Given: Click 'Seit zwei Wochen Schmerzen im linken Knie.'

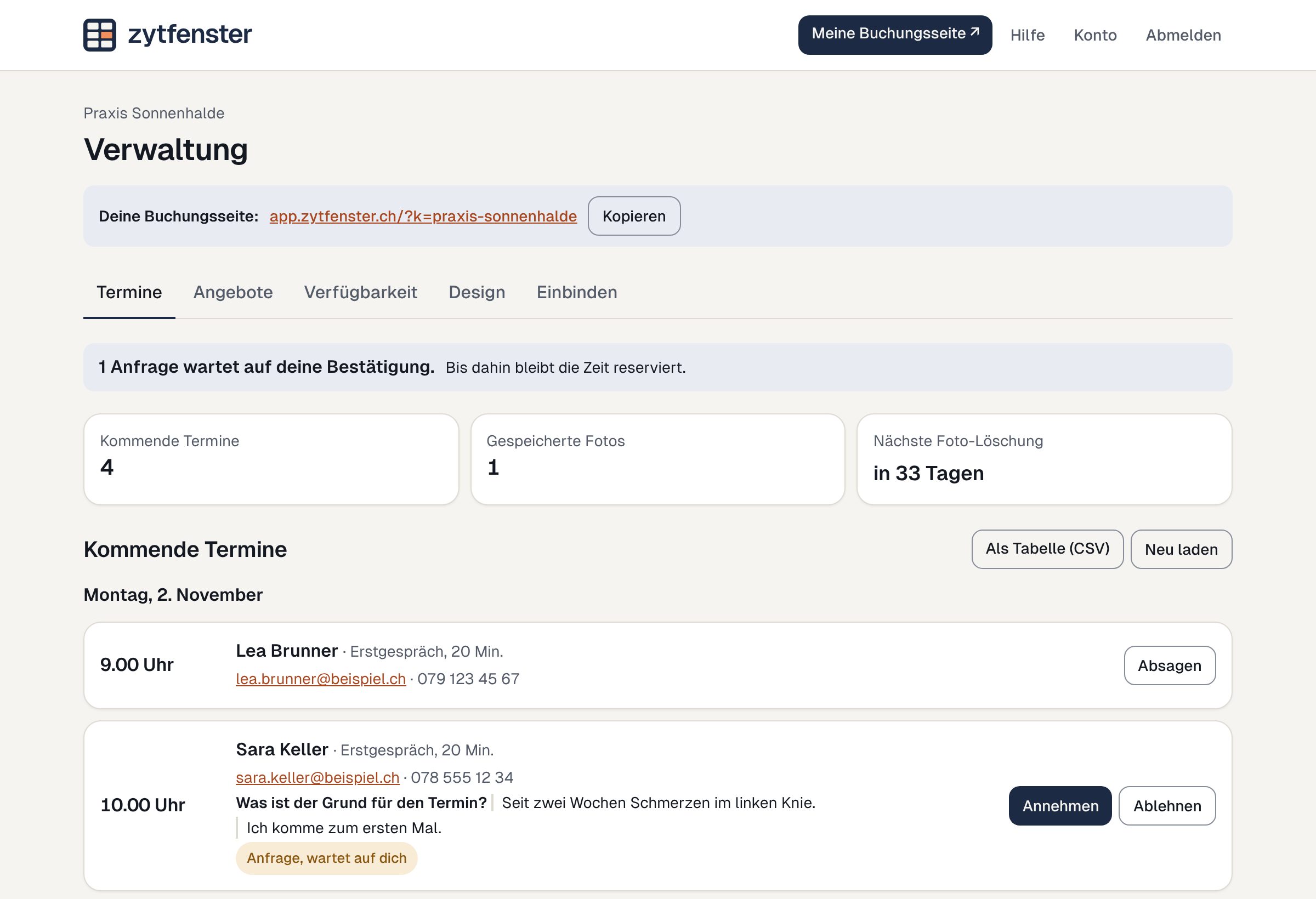Looking at the screenshot, I should pos(659,803).
